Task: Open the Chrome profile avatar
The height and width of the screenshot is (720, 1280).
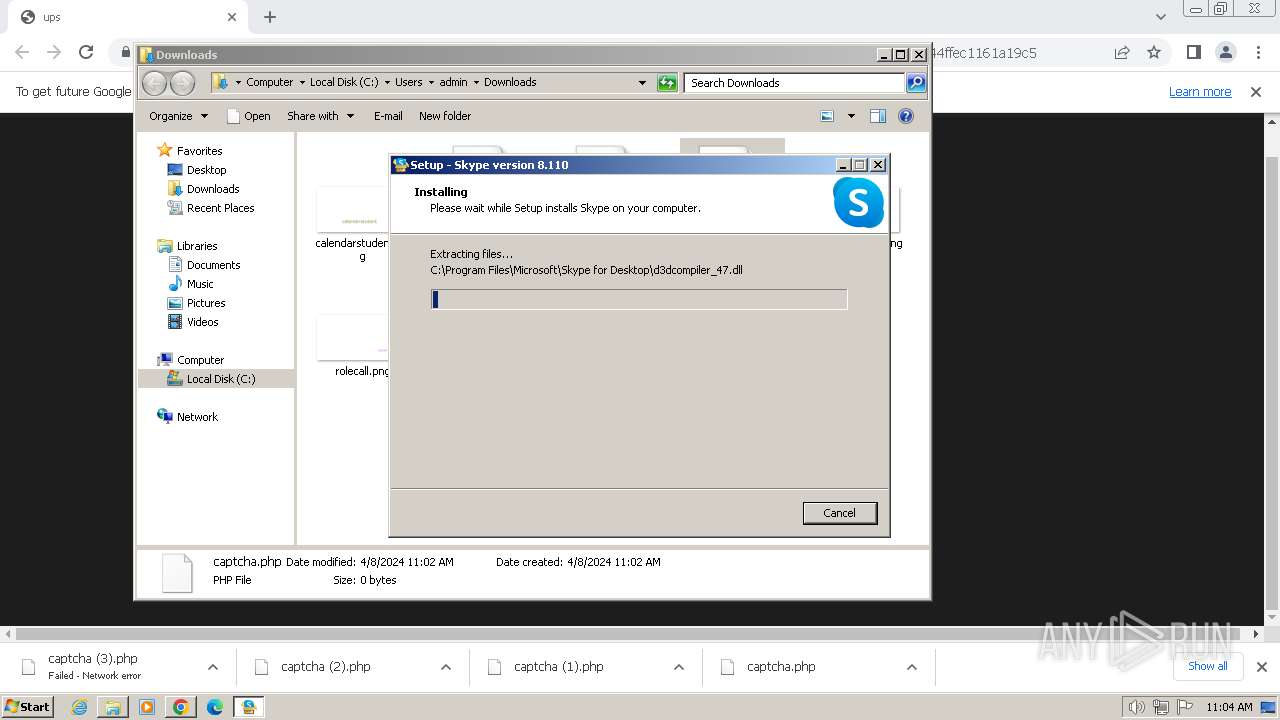Action: (x=1225, y=52)
